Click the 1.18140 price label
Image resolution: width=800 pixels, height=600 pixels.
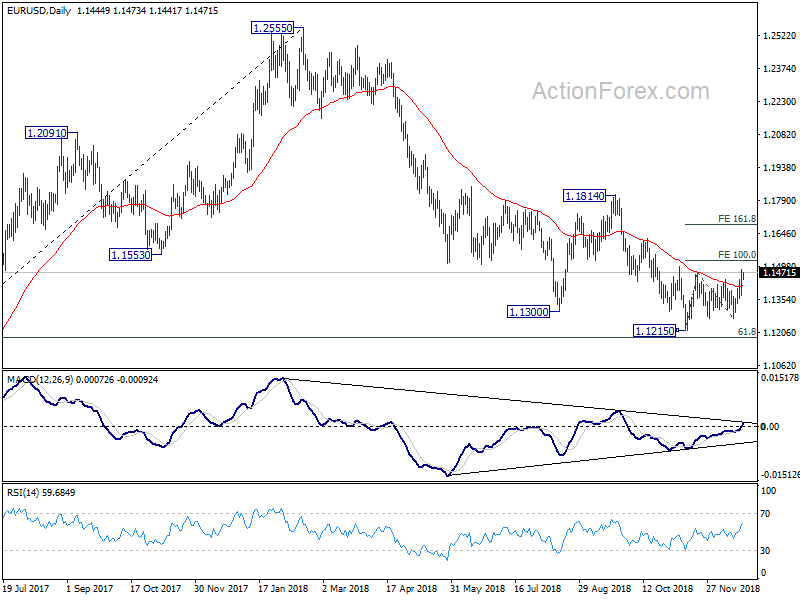(x=584, y=195)
